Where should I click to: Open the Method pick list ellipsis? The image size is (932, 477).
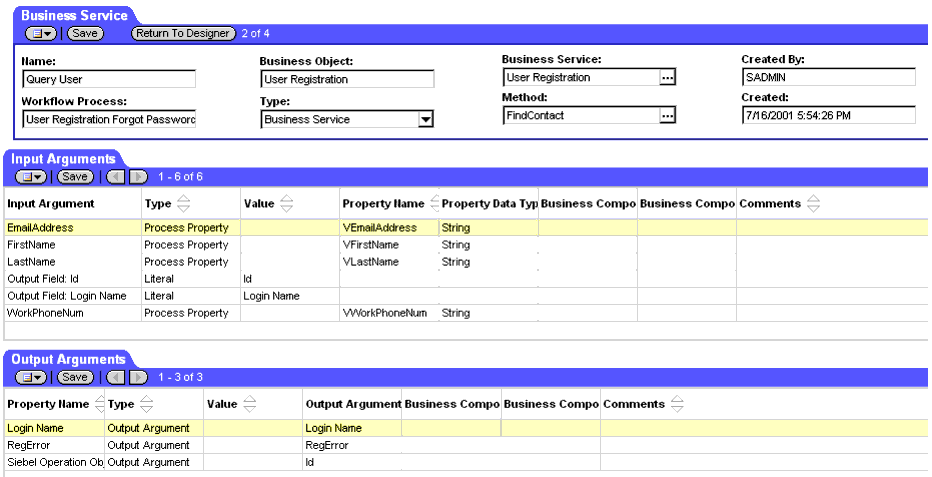(667, 116)
